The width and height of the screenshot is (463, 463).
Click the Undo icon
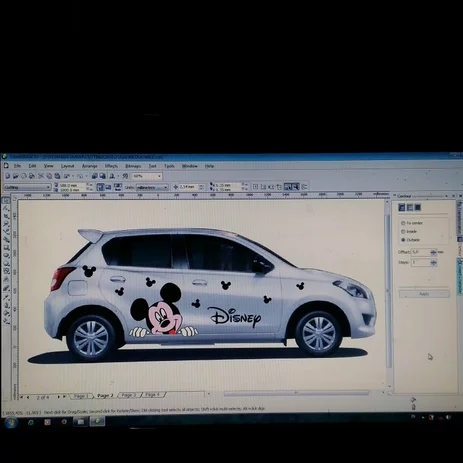tap(67, 176)
